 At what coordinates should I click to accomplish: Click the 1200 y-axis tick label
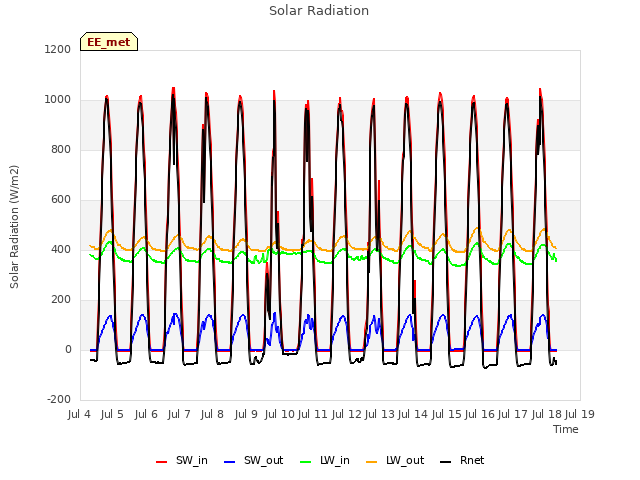click(58, 49)
